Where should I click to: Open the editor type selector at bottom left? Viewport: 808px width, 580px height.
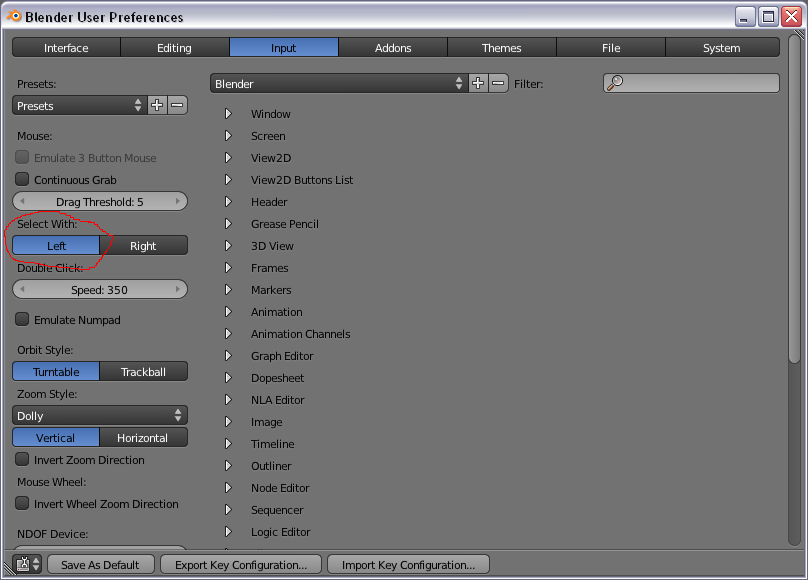tap(28, 564)
